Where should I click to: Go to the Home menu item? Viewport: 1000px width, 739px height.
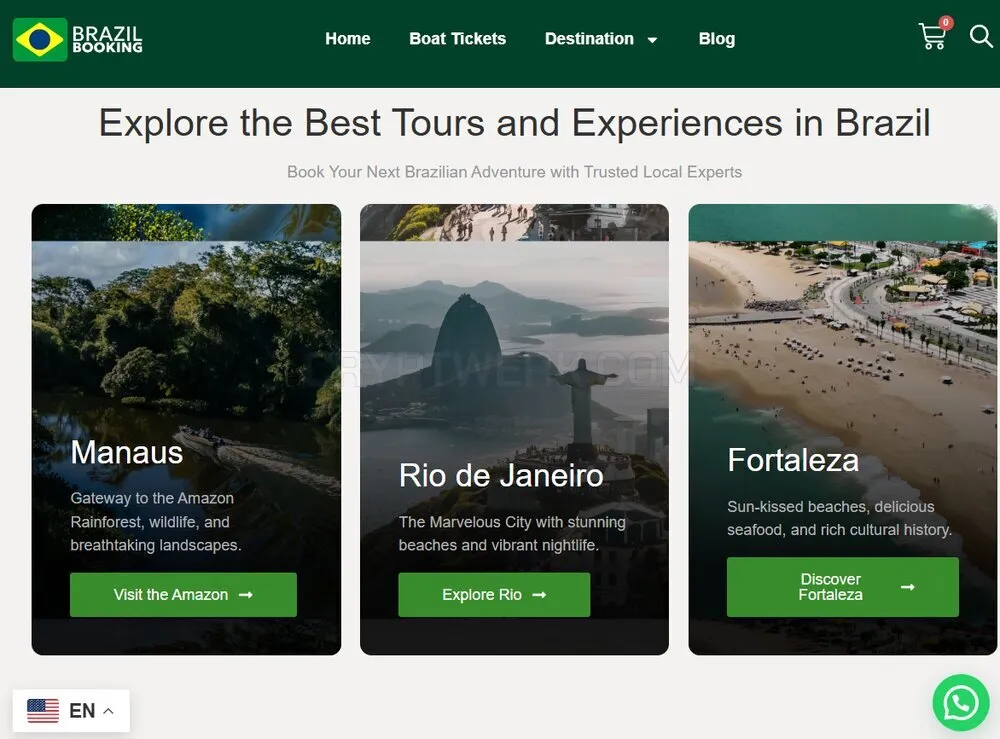point(348,39)
